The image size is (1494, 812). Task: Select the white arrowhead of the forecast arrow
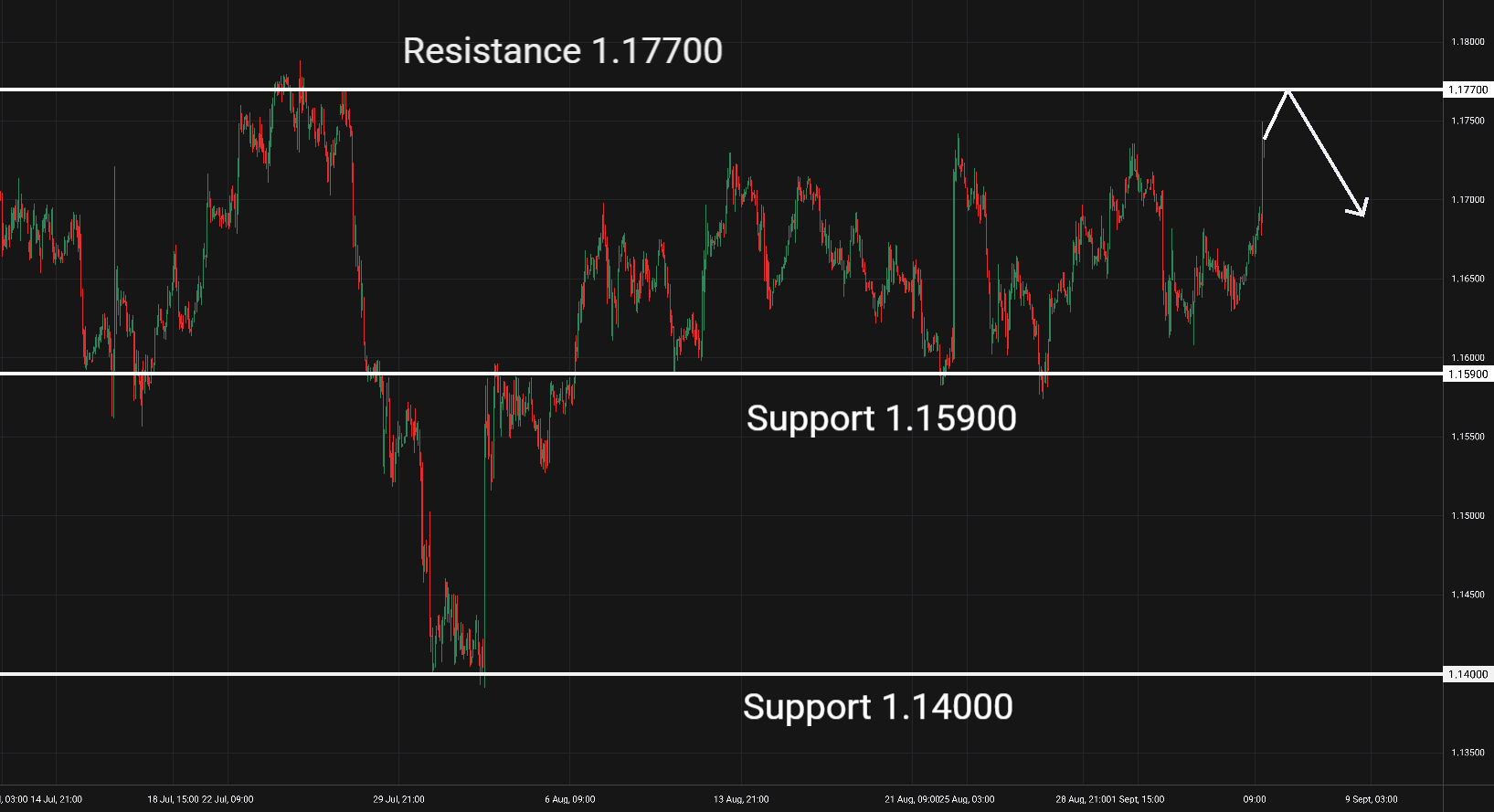coord(1358,207)
